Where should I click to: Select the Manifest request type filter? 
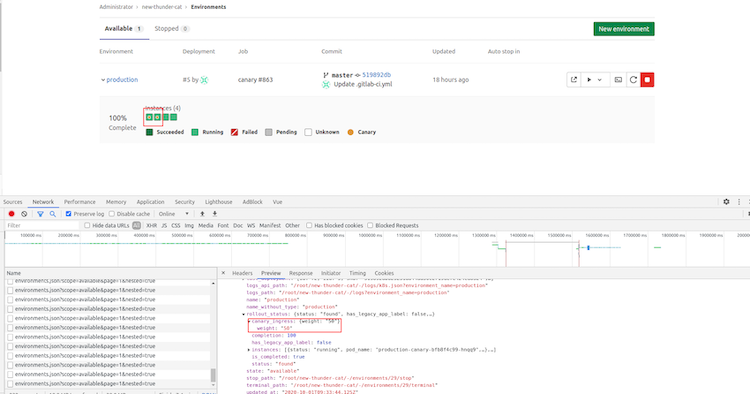270,225
